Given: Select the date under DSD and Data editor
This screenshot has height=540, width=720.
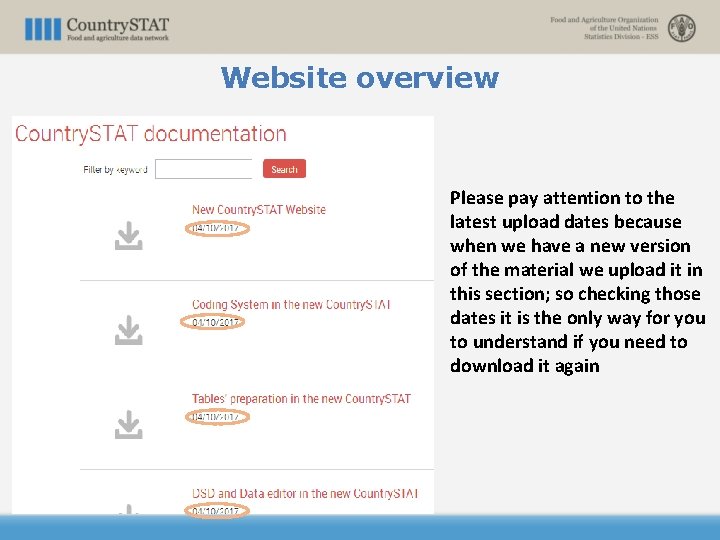Looking at the screenshot, I should coord(217,511).
